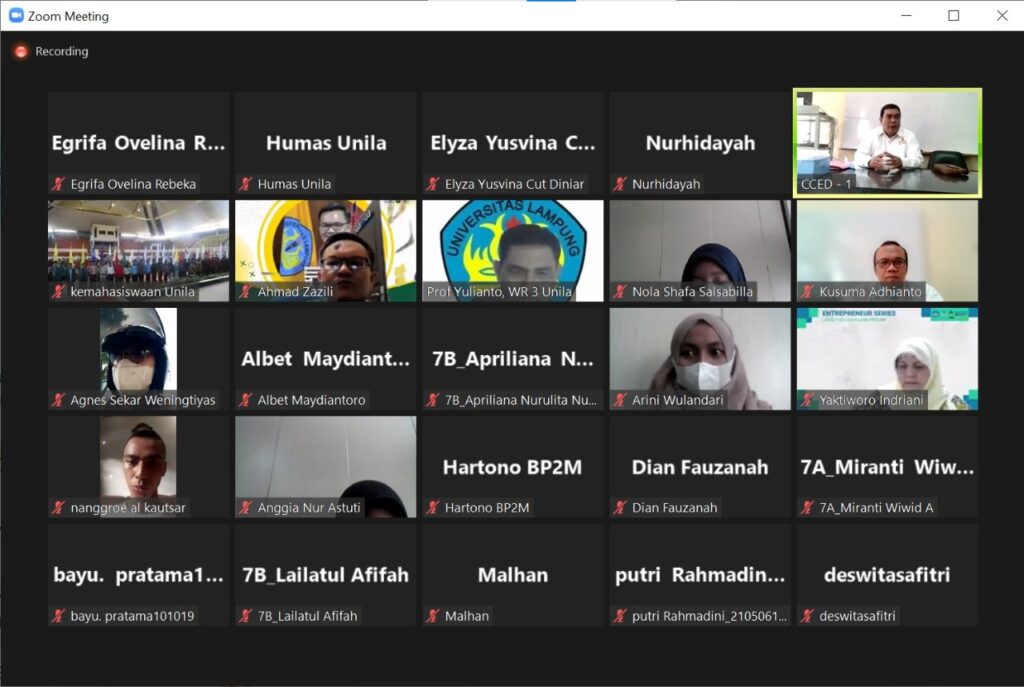The image size is (1024, 687).
Task: Click deswitasafitri's muted microphone icon
Action: [807, 616]
